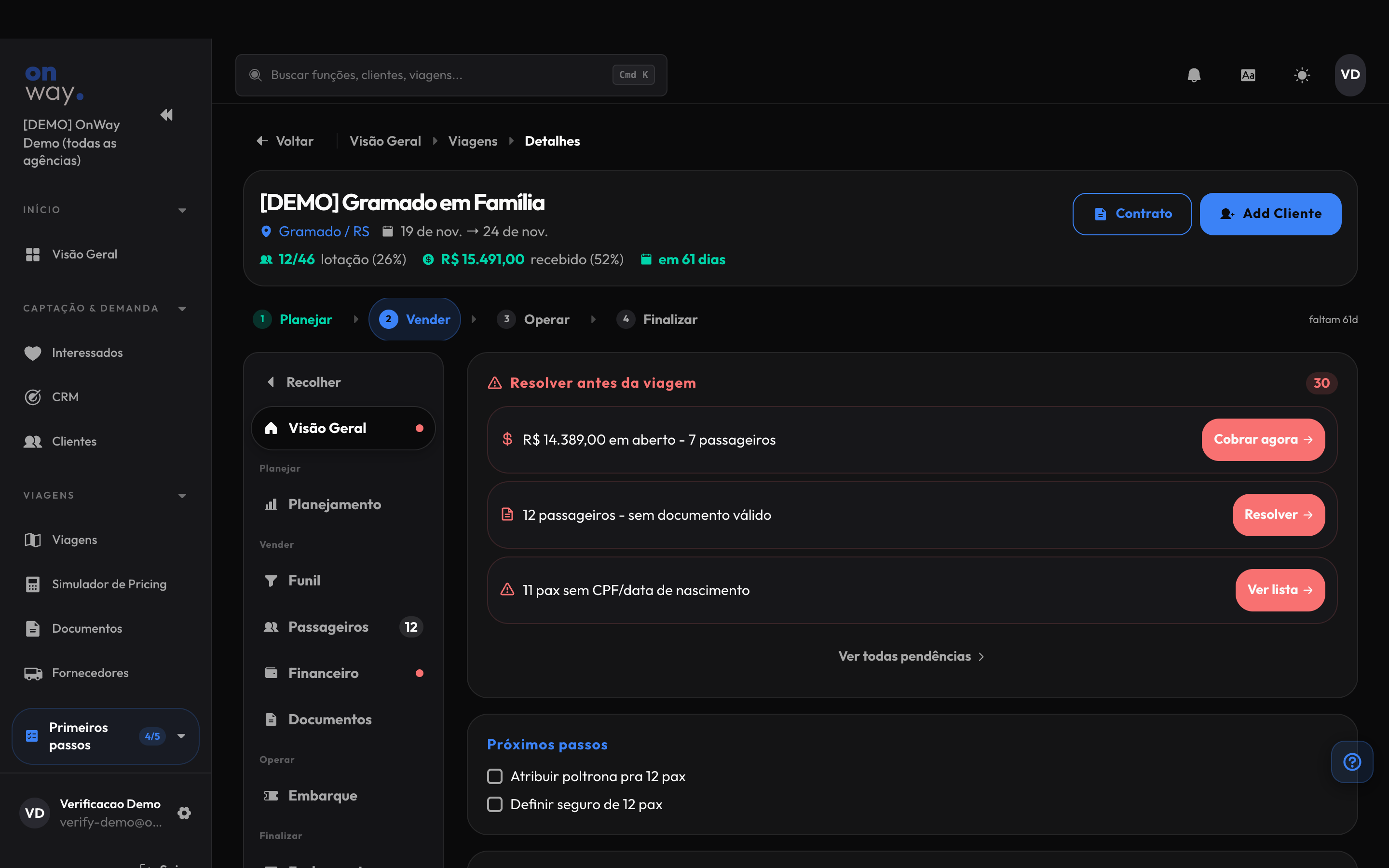Collapse sidebar with double-arrow icon

(166, 115)
